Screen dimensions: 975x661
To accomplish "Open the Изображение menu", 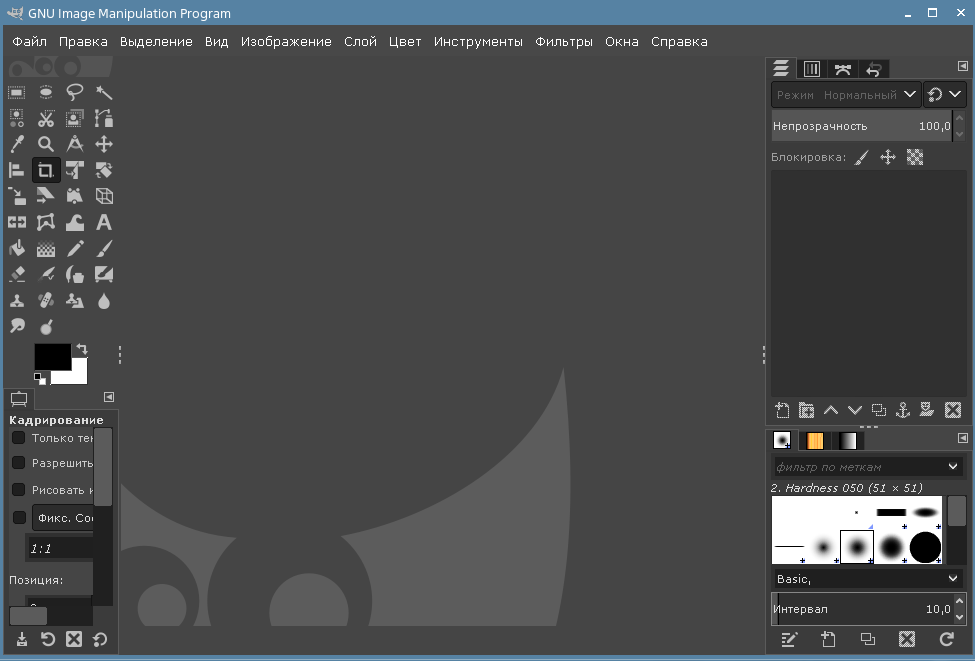I will [286, 42].
